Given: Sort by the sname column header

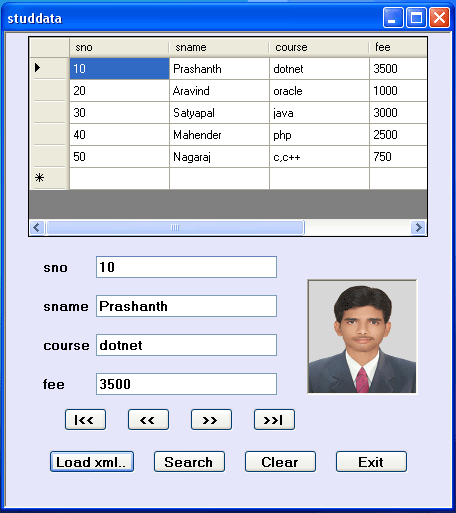Looking at the screenshot, I should pos(219,47).
